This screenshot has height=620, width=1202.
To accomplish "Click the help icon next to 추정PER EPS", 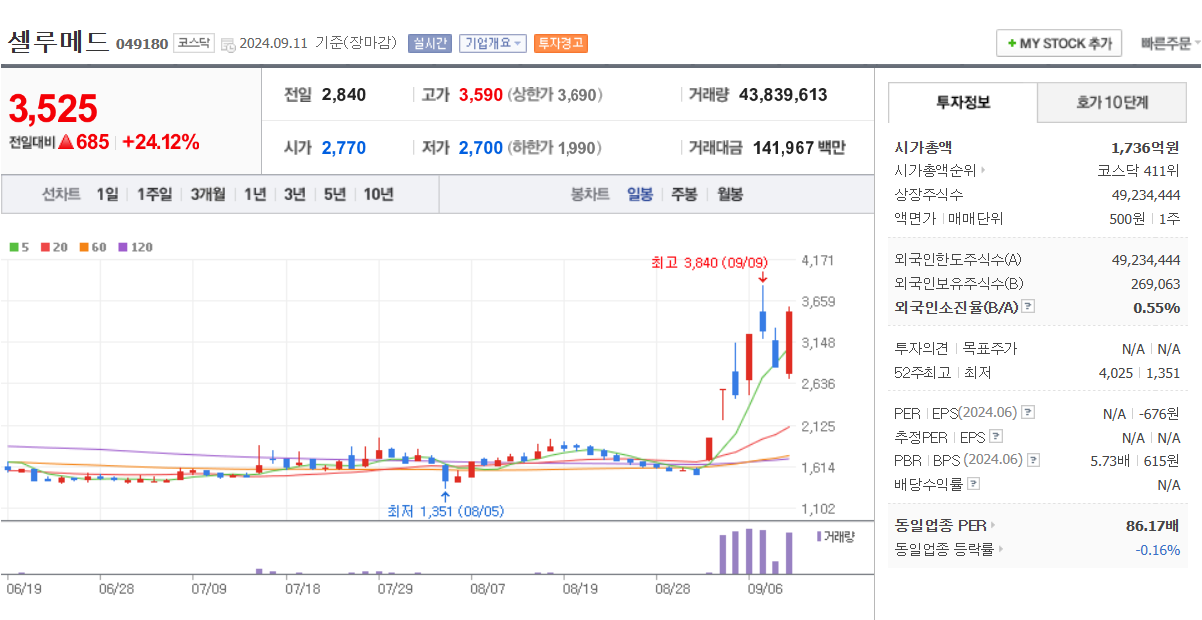I will coord(996,437).
